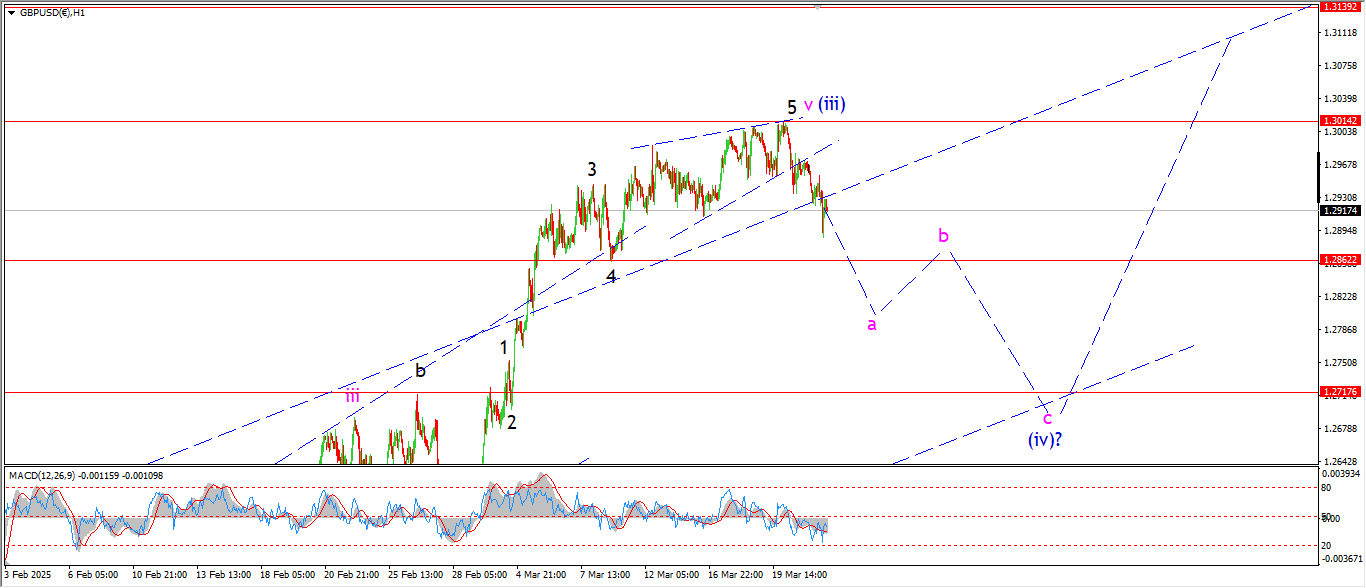The image size is (1366, 588).
Task: Click the black wave label 2
Action: point(512,422)
